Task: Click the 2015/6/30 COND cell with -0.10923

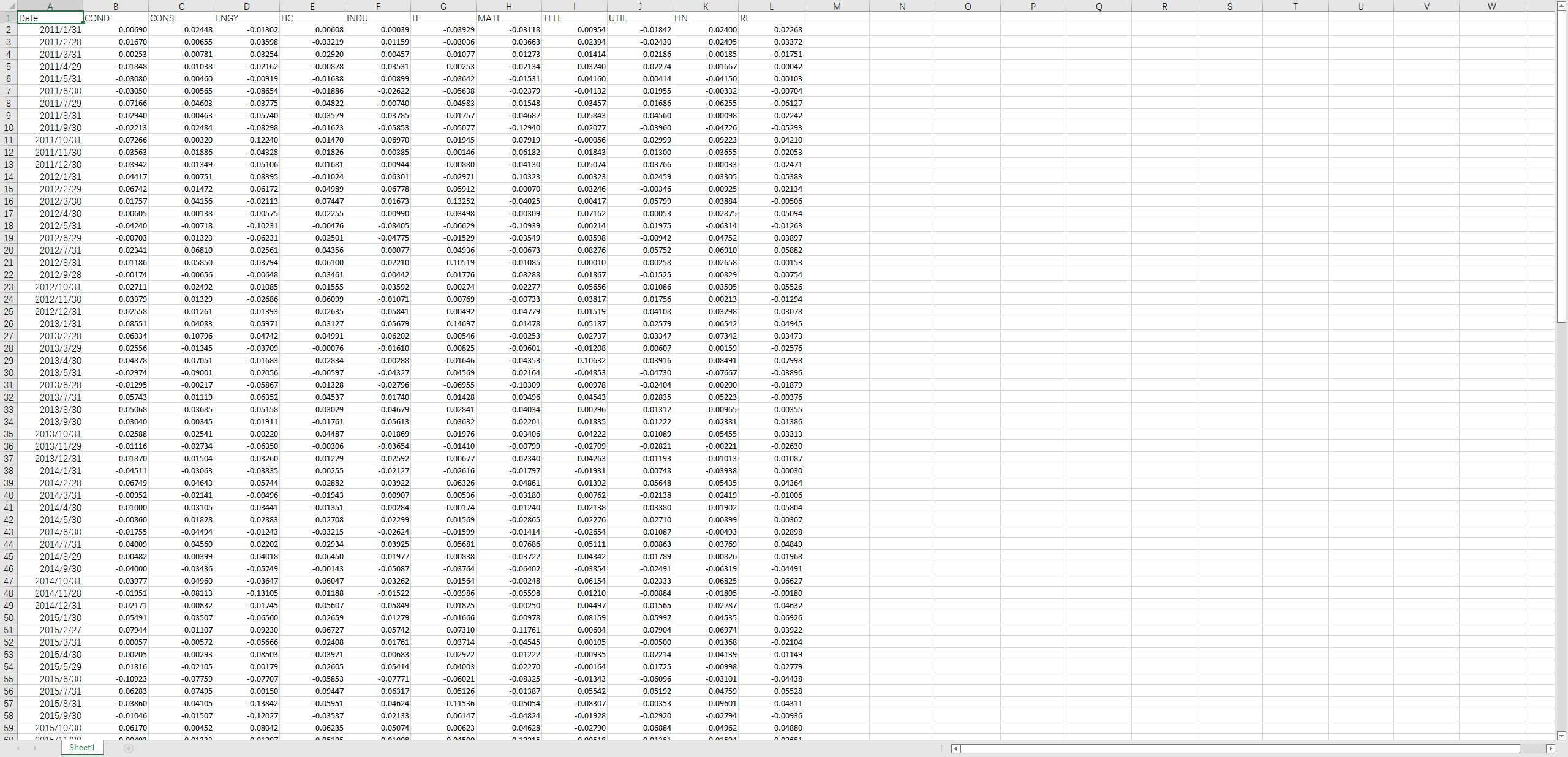Action: 116,679
